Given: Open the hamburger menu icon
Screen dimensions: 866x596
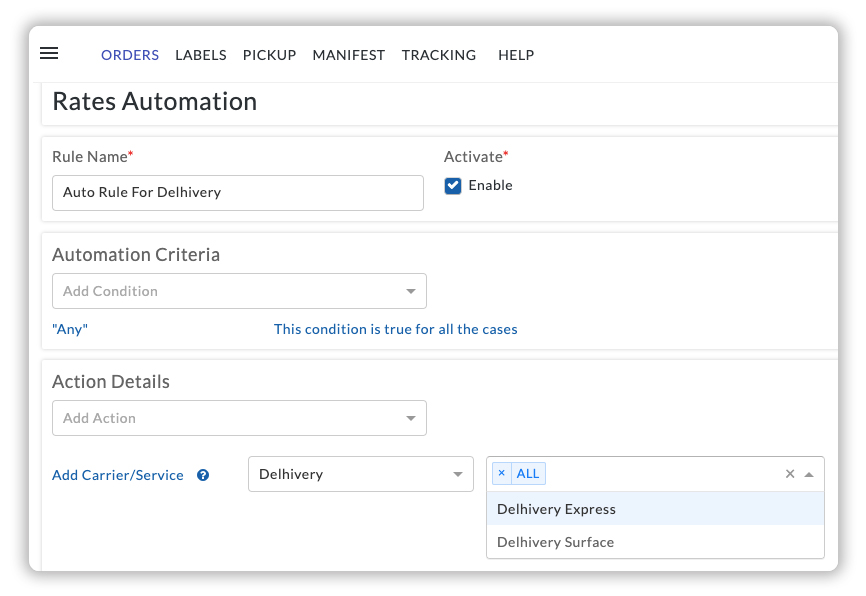Looking at the screenshot, I should [x=49, y=54].
